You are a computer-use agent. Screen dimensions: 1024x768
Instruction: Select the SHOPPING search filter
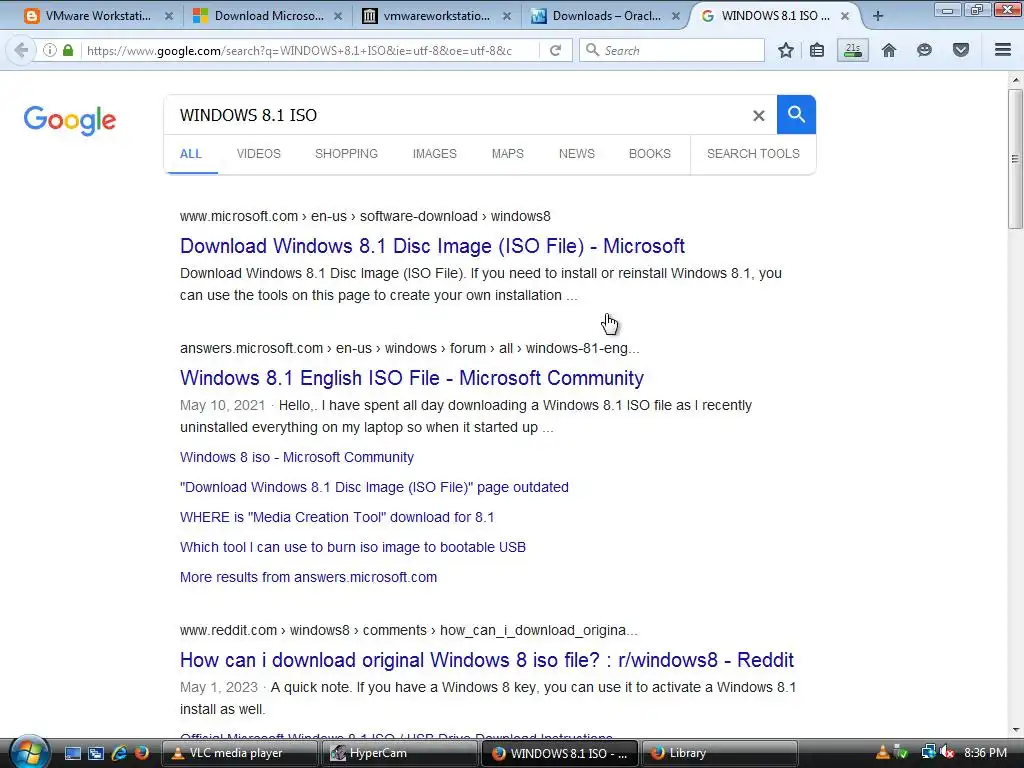point(346,154)
